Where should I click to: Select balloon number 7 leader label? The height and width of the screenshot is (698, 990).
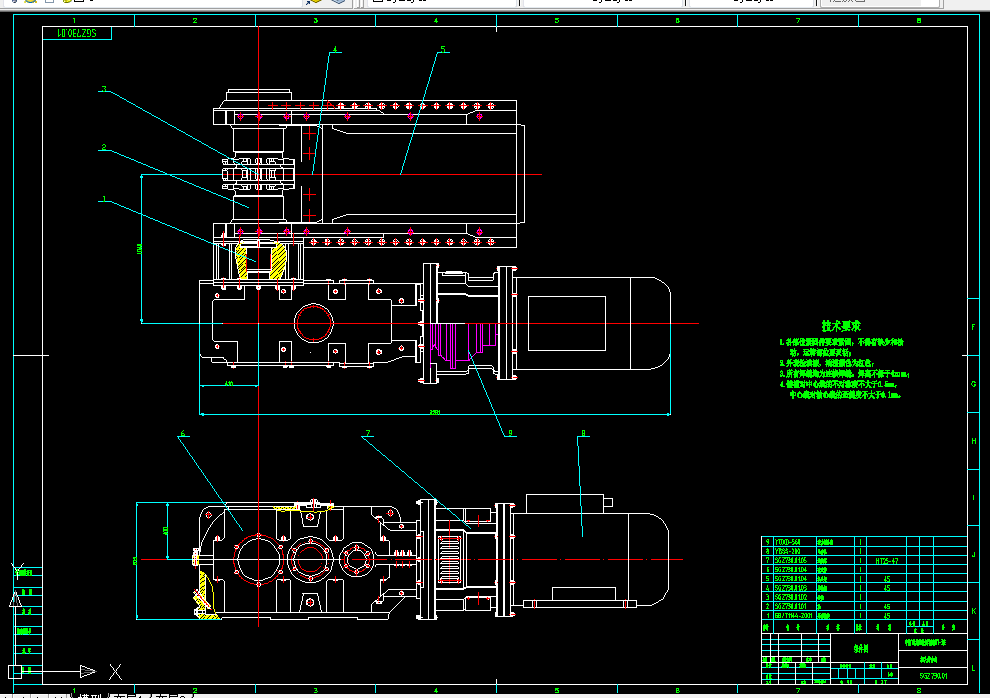(x=367, y=434)
